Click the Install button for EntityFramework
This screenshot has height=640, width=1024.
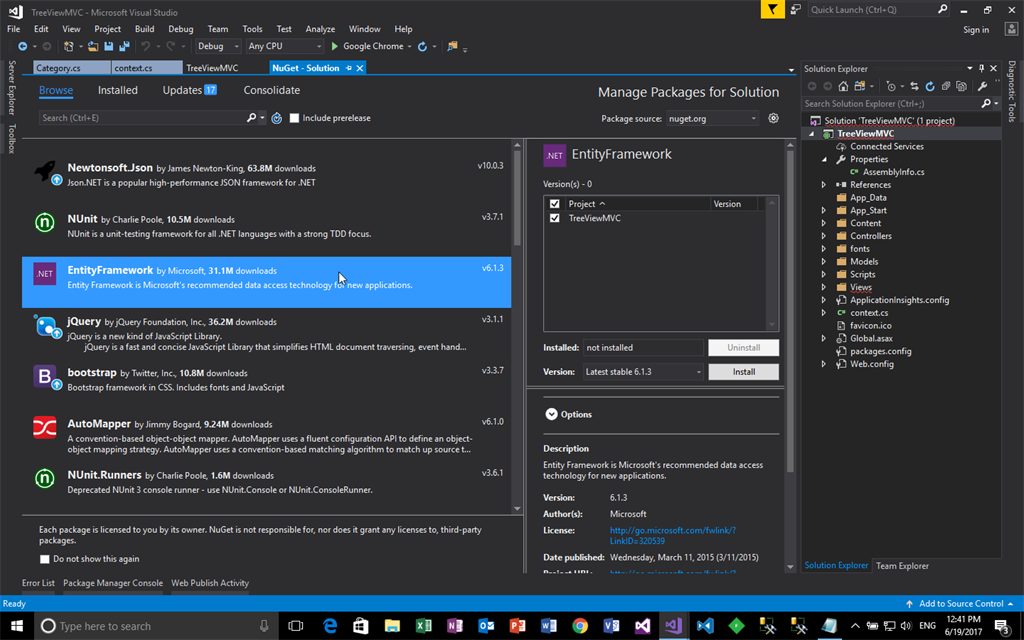[743, 371]
